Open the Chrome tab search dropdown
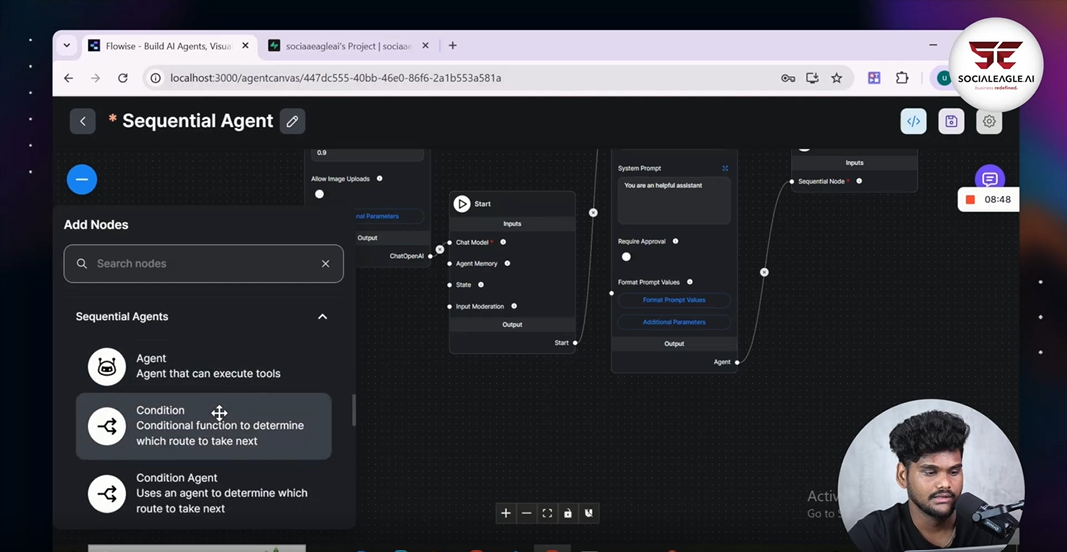The image size is (1067, 552). (67, 46)
